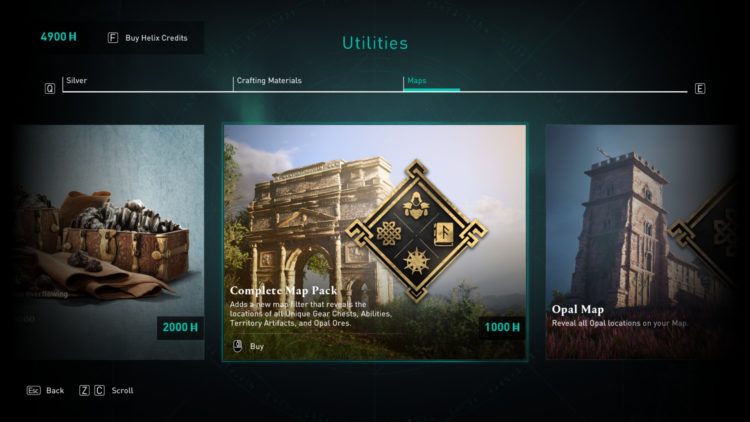Click the Esc key icon

(33, 390)
